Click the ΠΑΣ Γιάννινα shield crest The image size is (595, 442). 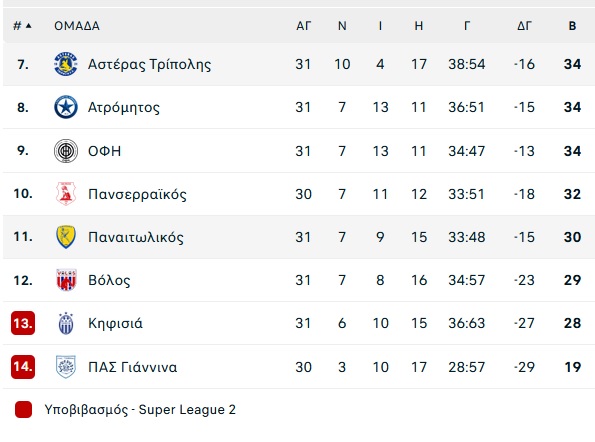(66, 367)
